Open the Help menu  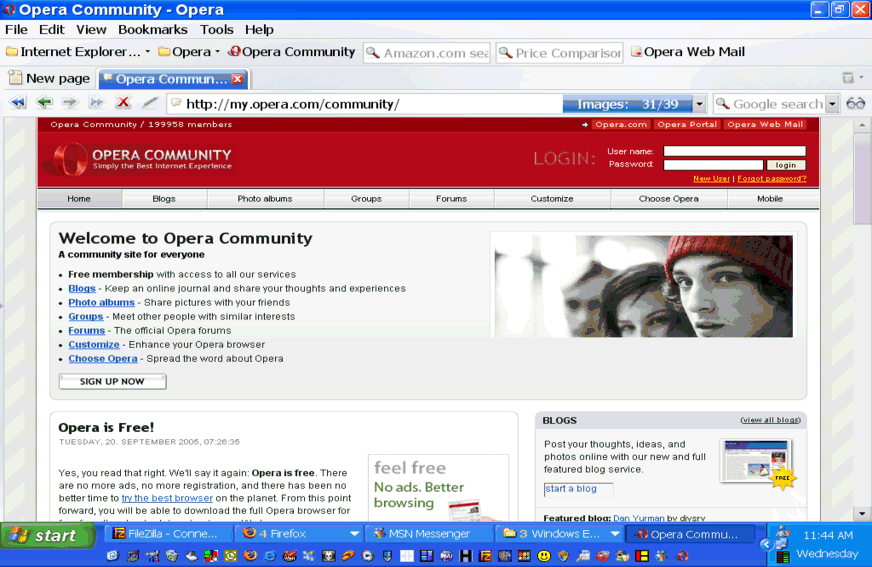coord(259,29)
